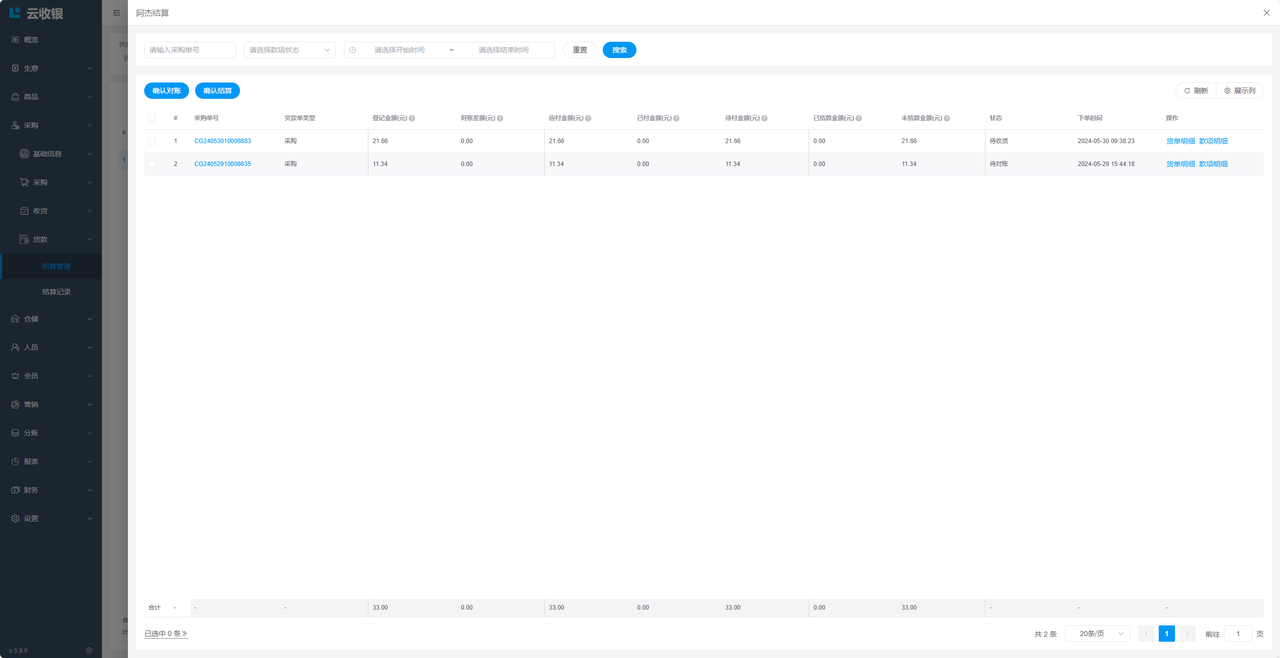Image resolution: width=1280 pixels, height=658 pixels.
Task: Click the 请输入采购单号 input field
Action: pos(190,50)
